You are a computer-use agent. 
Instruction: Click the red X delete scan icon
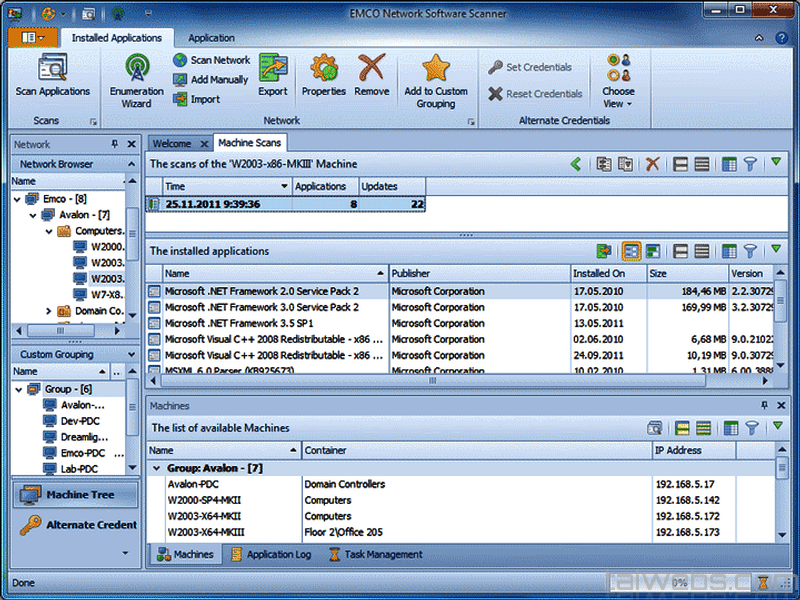652,164
